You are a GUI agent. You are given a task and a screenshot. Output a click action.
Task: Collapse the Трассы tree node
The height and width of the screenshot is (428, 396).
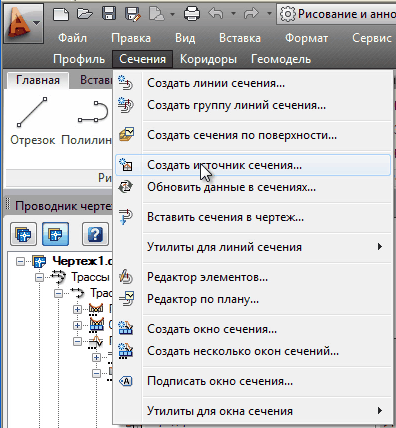click(x=40, y=277)
